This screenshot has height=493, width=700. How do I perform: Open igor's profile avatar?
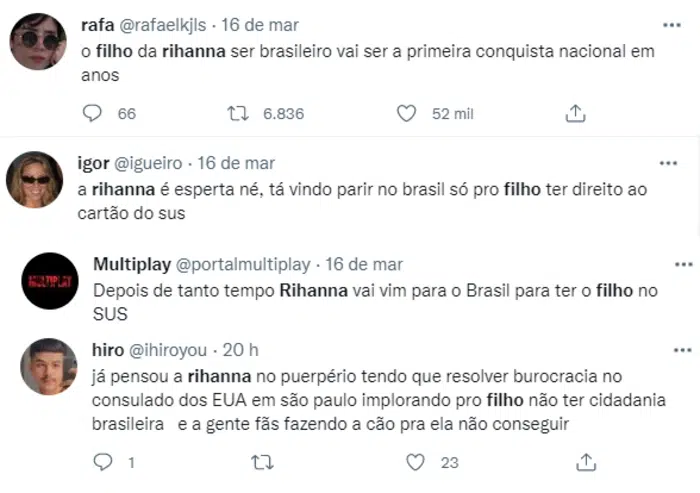(x=35, y=179)
